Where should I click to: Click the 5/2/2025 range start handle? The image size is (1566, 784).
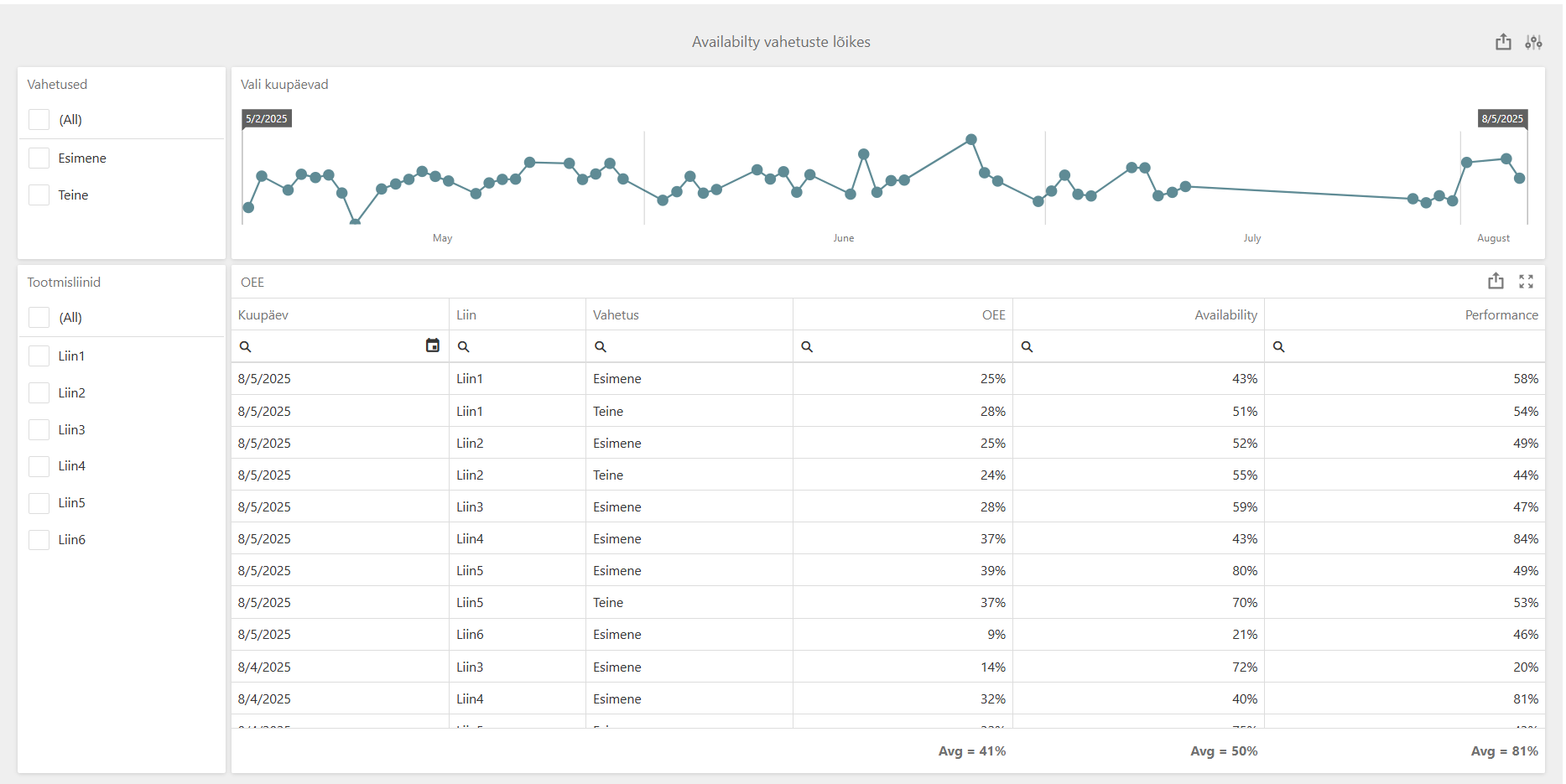pos(267,118)
